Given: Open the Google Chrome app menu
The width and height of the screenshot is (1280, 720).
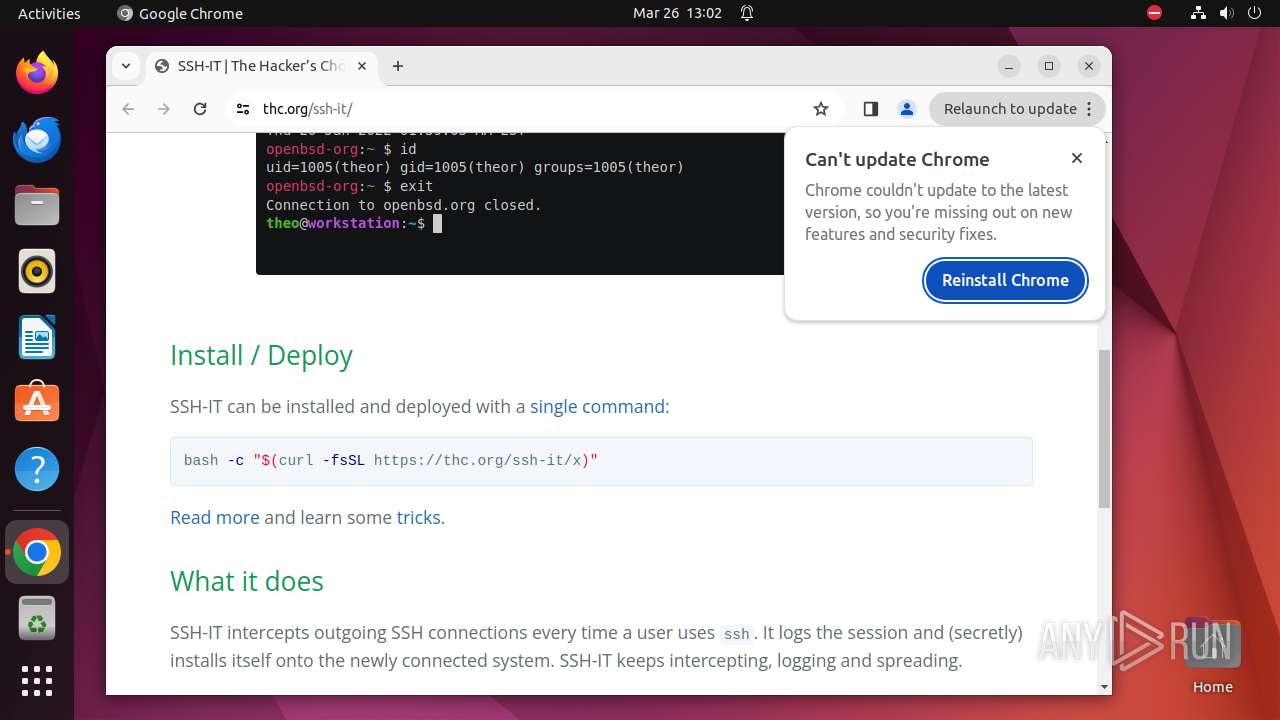Looking at the screenshot, I should (180, 13).
